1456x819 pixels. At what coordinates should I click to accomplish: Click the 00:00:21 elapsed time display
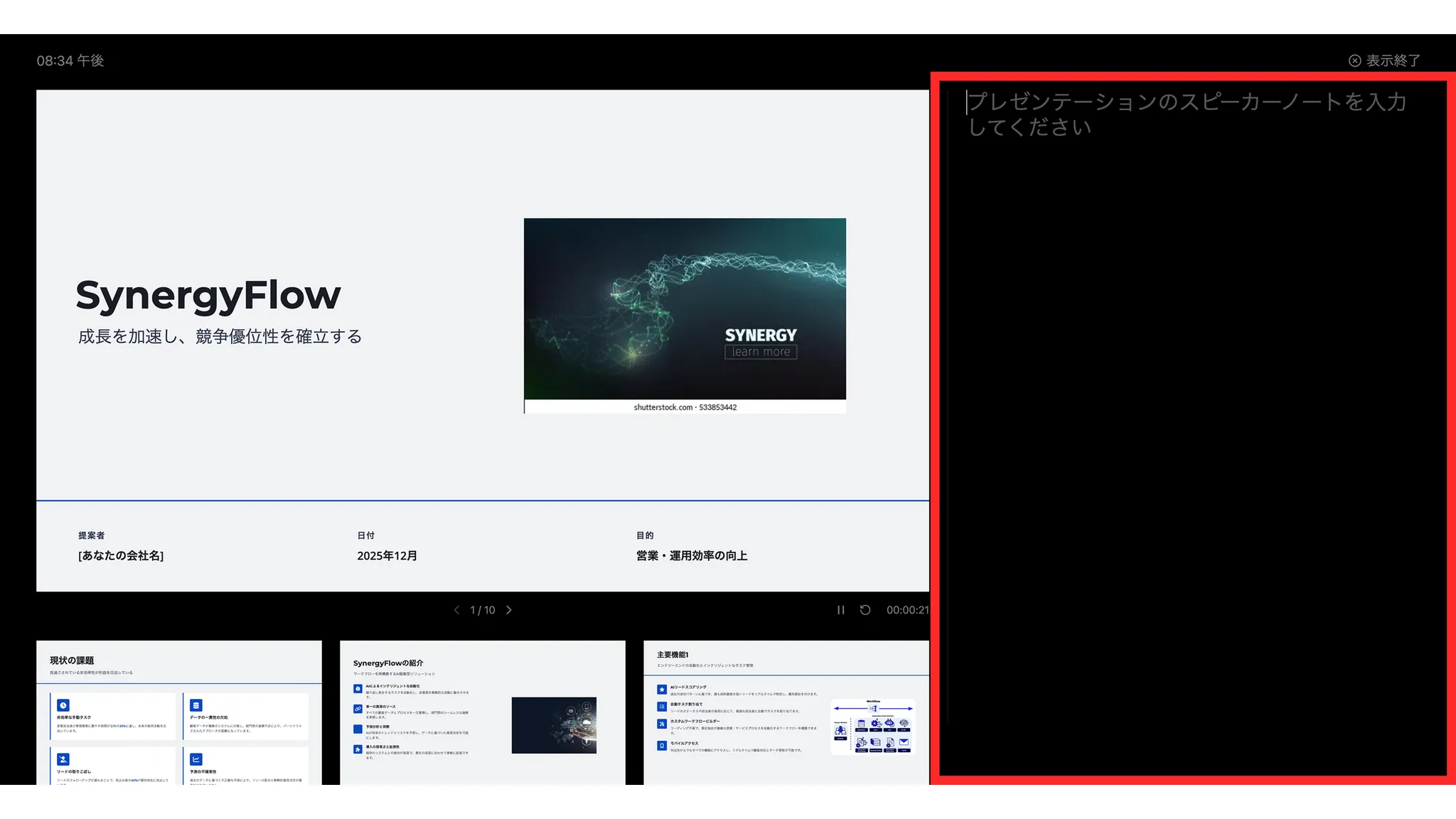tap(906, 610)
